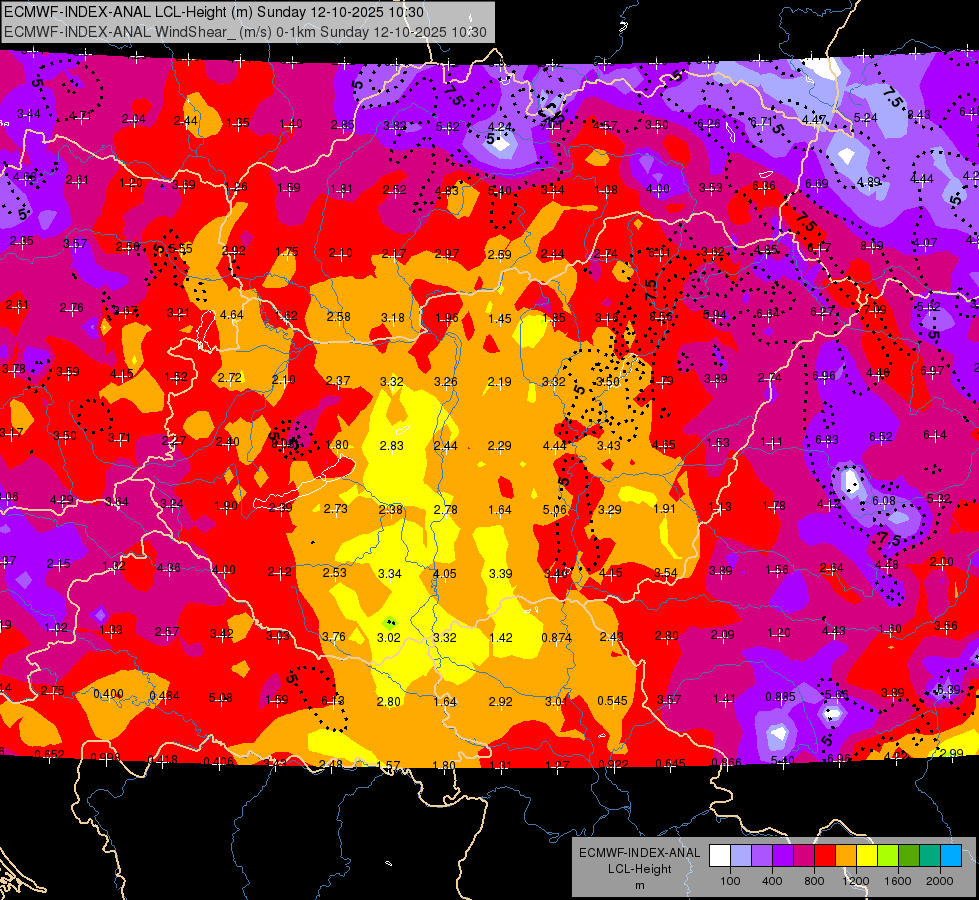
Task: Click the legend's ECMWF-INDEX-ANAL label
Action: point(639,853)
